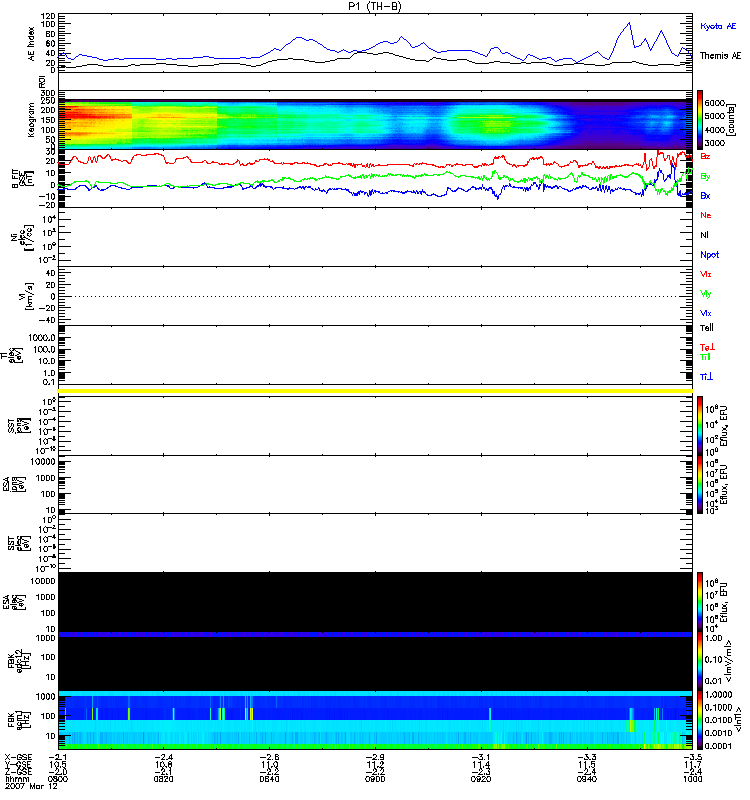Viewport: 750px width, 800px height.
Task: Click the blue stripe in ESA electron spectrogram
Action: (x=375, y=634)
